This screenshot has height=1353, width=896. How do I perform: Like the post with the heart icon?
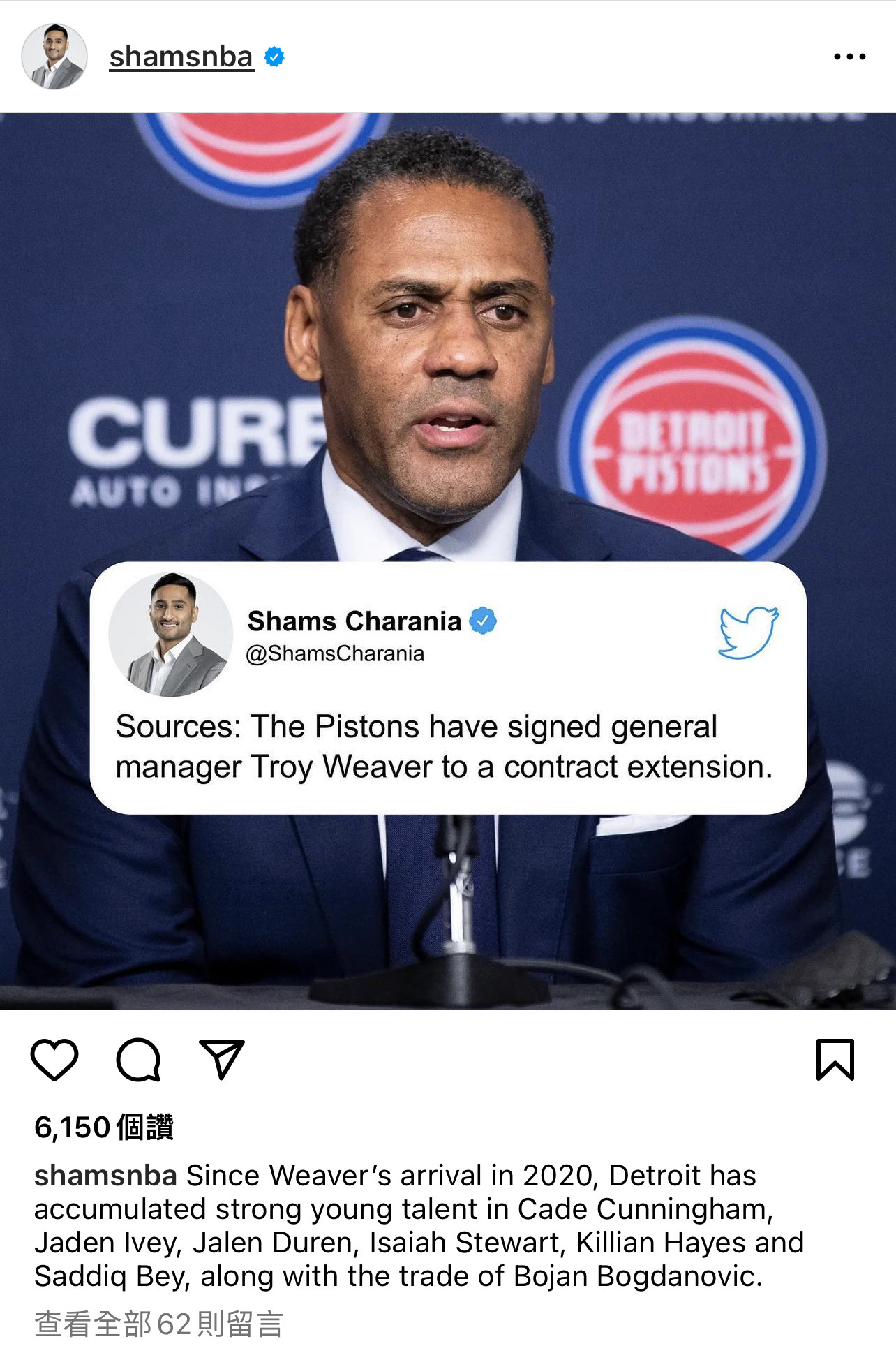pyautogui.click(x=54, y=1059)
